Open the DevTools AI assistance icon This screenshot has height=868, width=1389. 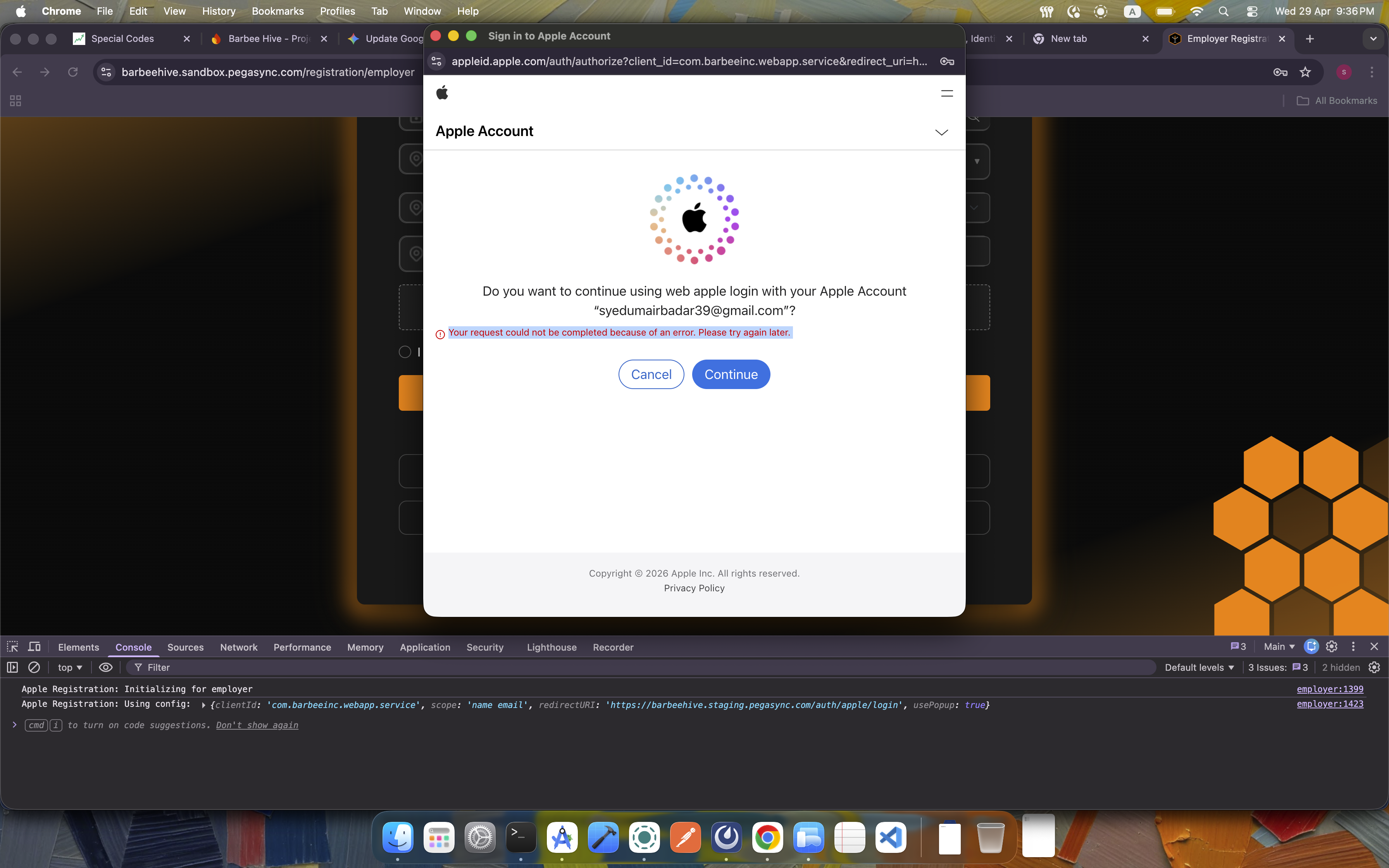point(1311,646)
